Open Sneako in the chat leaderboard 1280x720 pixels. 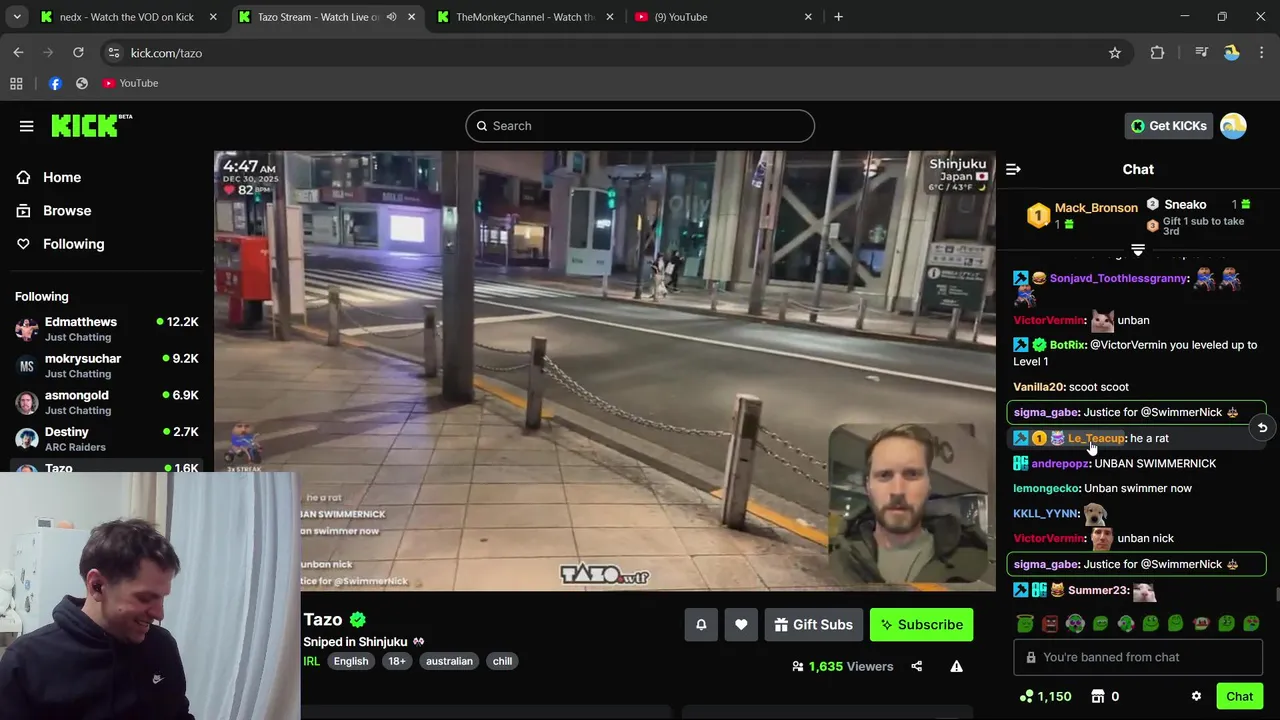(1185, 205)
